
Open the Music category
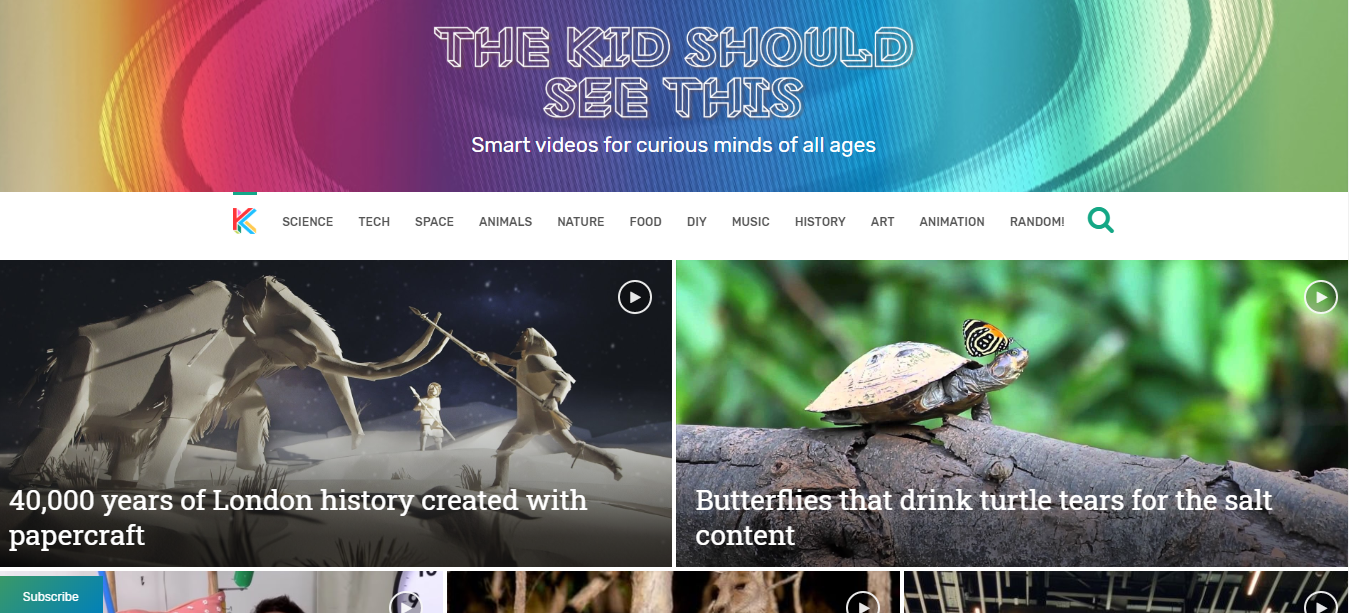click(x=751, y=222)
